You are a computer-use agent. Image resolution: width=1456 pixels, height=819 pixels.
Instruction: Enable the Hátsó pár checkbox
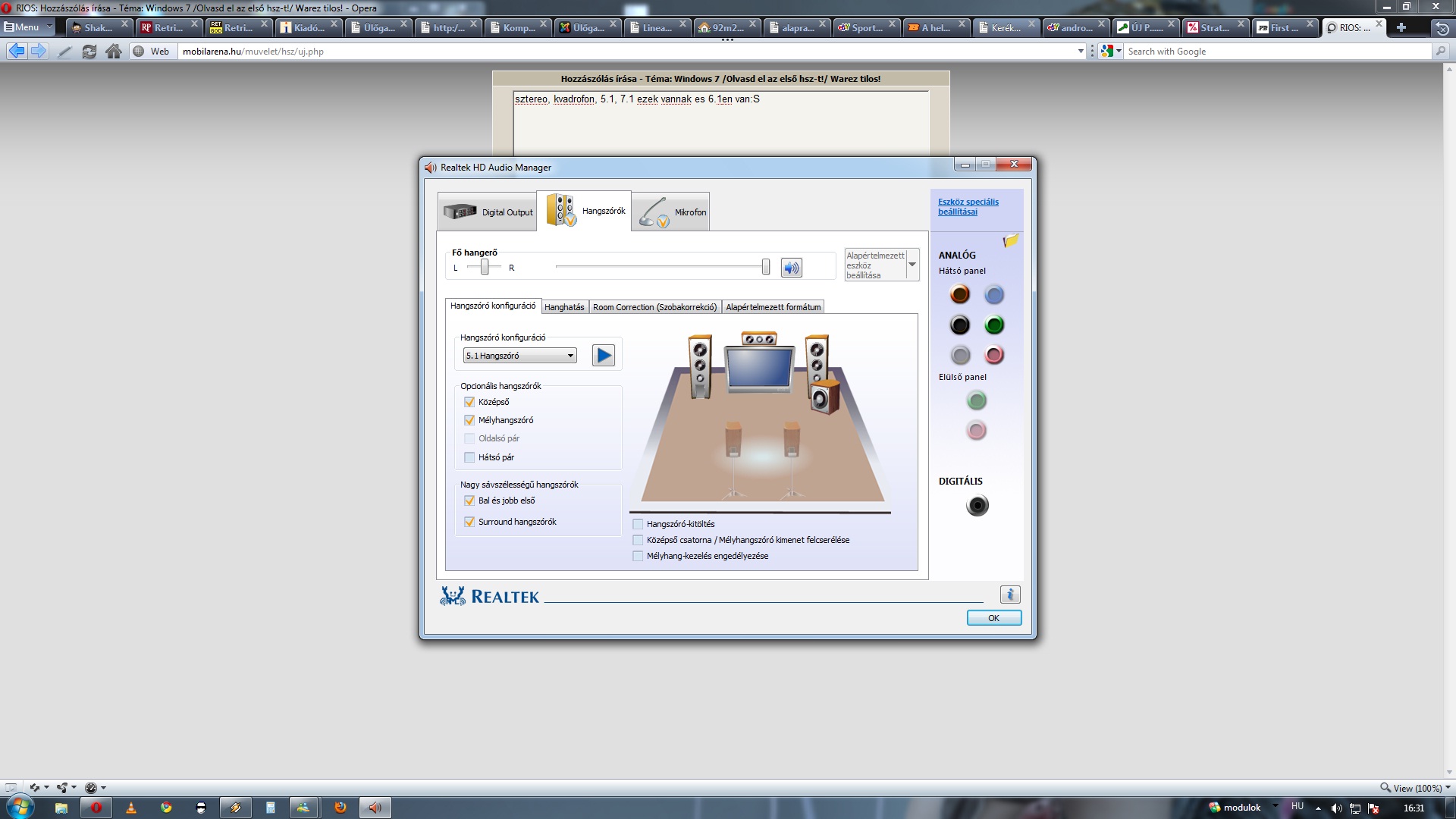pyautogui.click(x=469, y=457)
